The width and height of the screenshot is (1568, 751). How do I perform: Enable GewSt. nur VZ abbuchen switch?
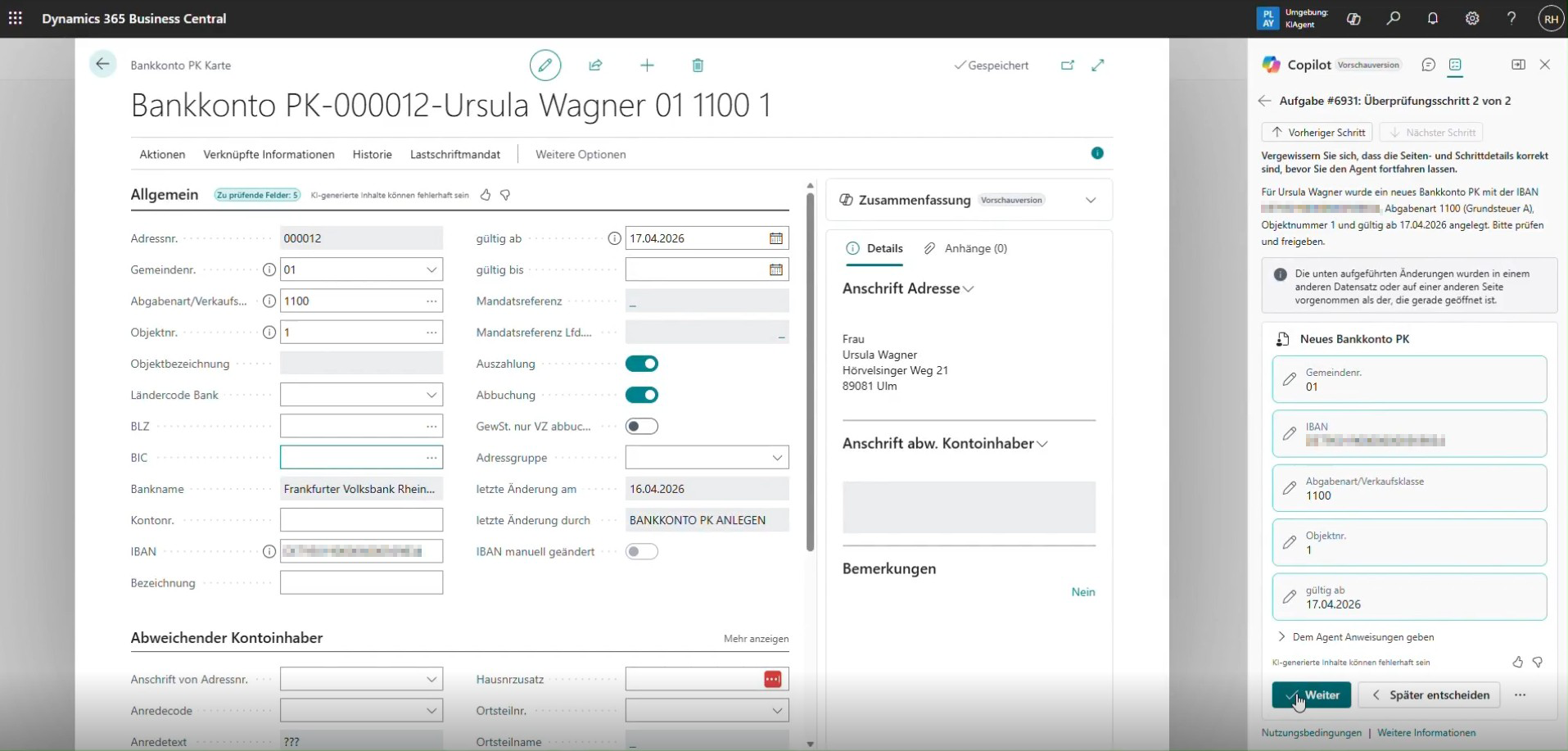point(642,426)
